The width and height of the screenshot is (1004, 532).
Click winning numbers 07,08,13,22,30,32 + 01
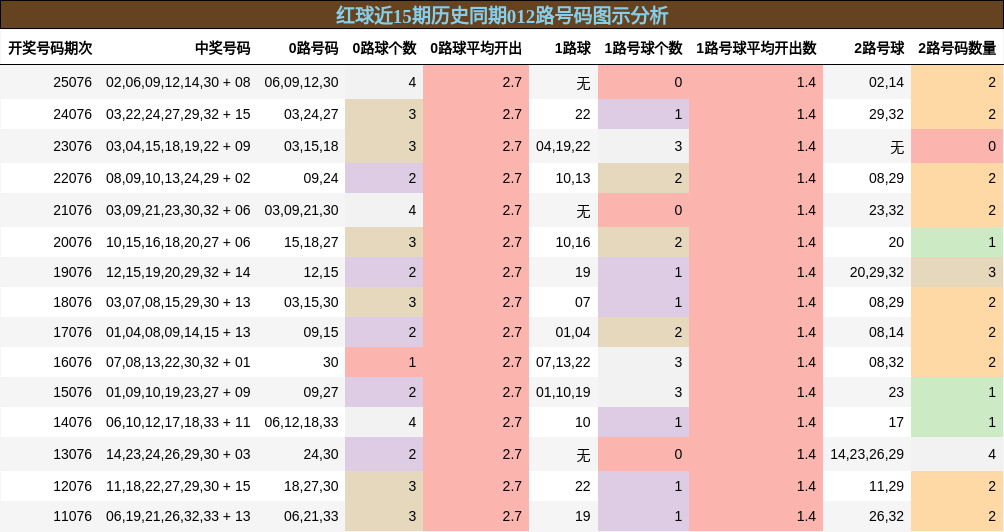pyautogui.click(x=178, y=362)
